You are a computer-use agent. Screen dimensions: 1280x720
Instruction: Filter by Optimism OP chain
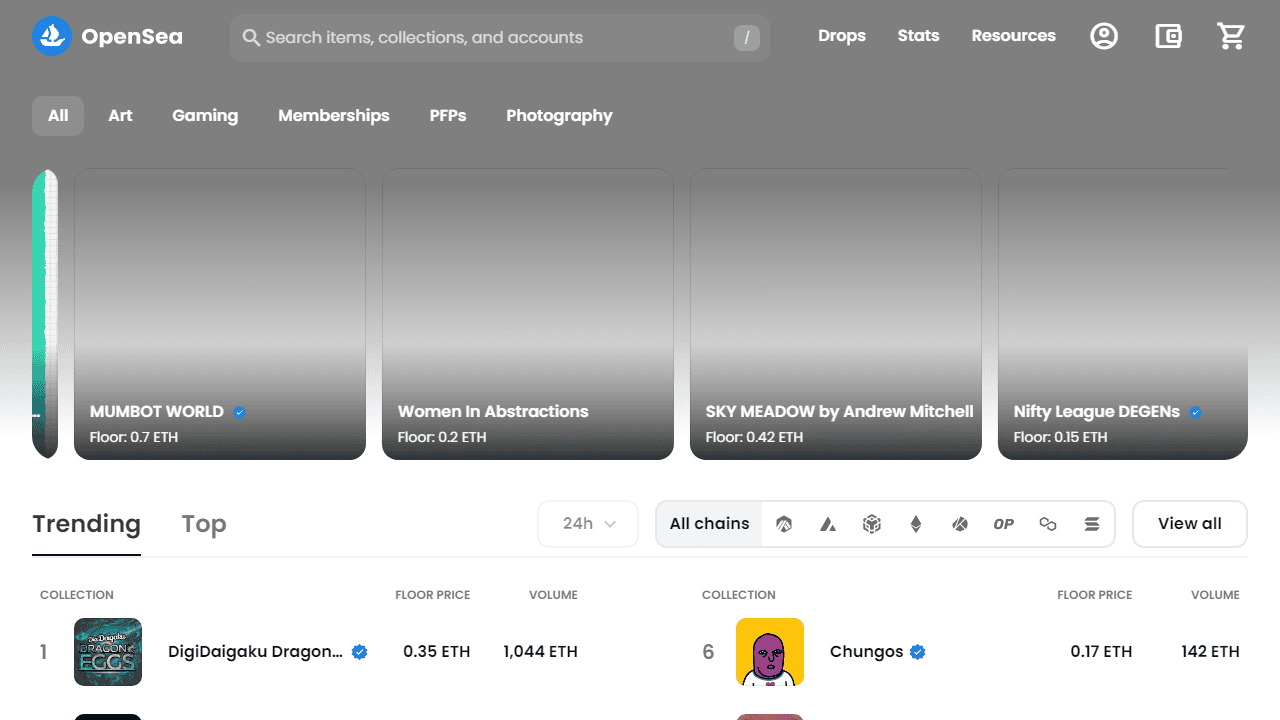[x=1004, y=524]
